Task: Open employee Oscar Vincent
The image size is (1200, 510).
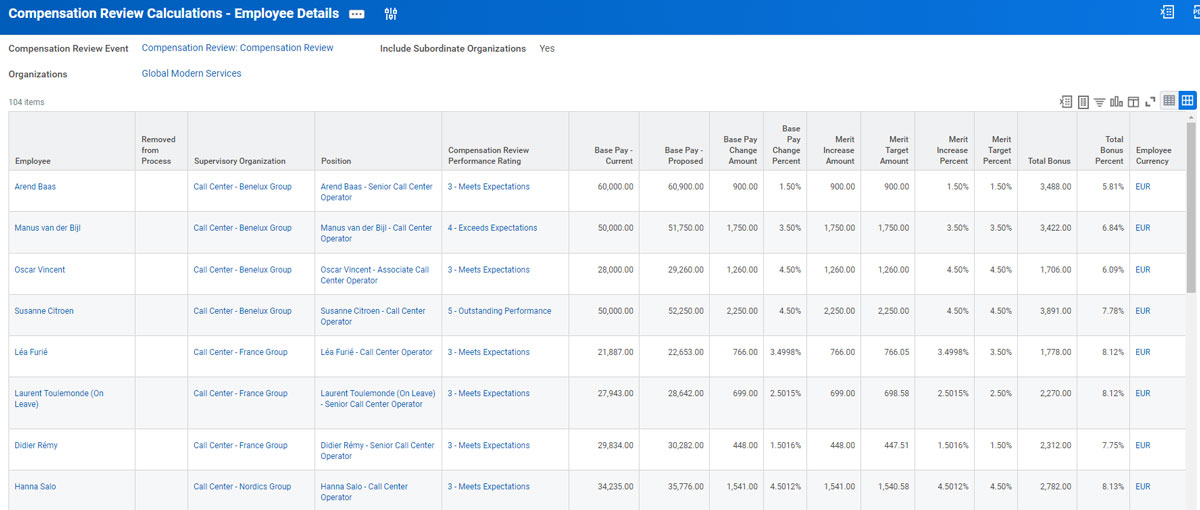Action: (x=40, y=270)
